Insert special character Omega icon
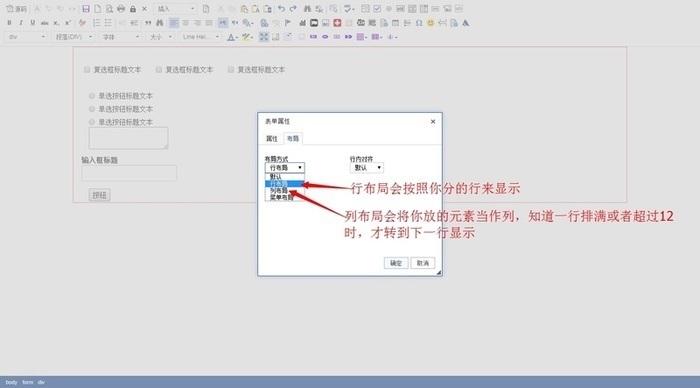The image size is (700, 388). [419, 23]
